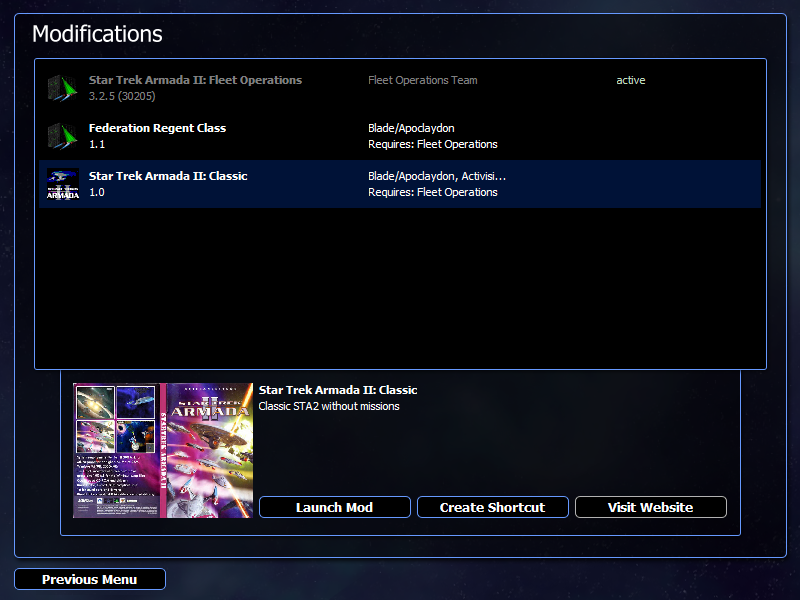
Task: Visit the mod's website
Action: [x=651, y=507]
